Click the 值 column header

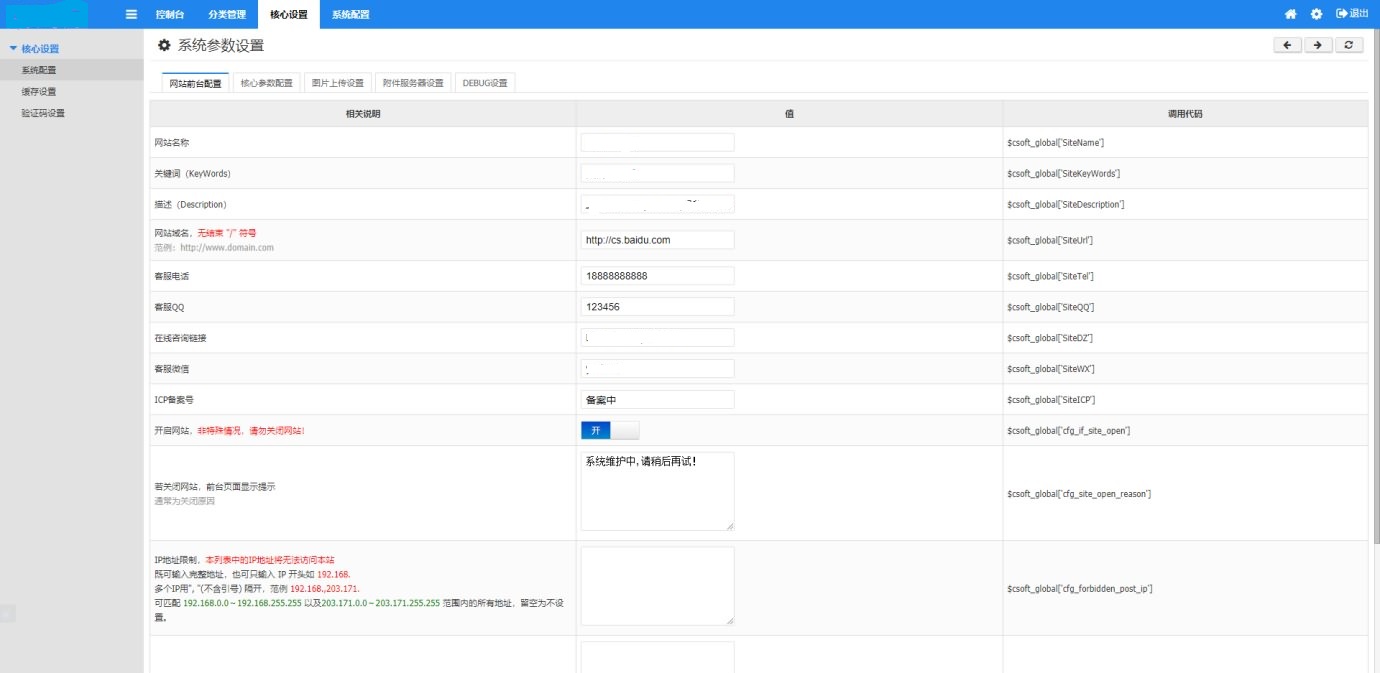click(x=790, y=114)
